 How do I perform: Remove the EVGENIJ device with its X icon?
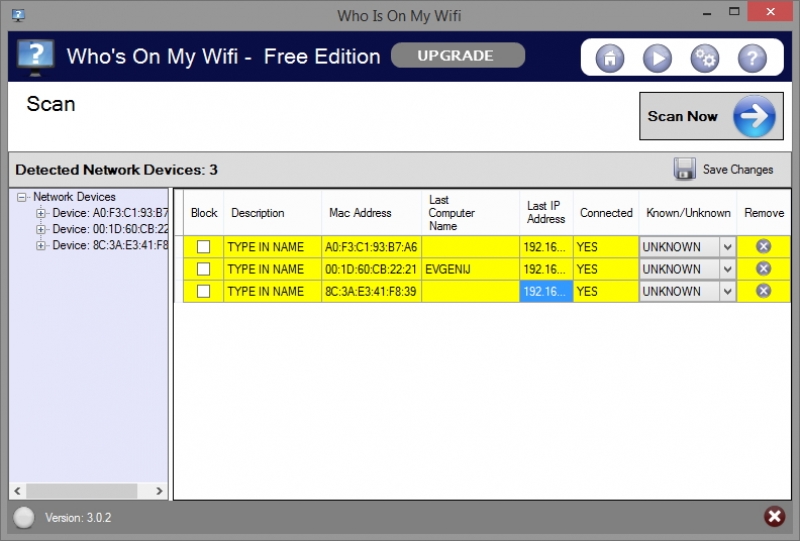tap(763, 268)
